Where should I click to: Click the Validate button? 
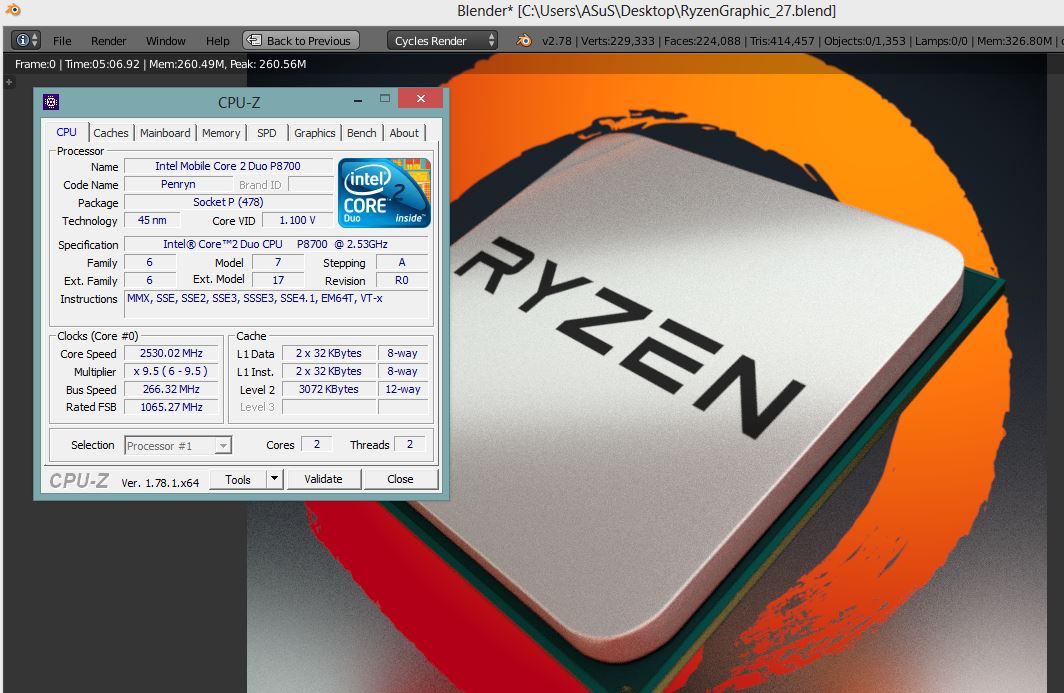point(323,479)
